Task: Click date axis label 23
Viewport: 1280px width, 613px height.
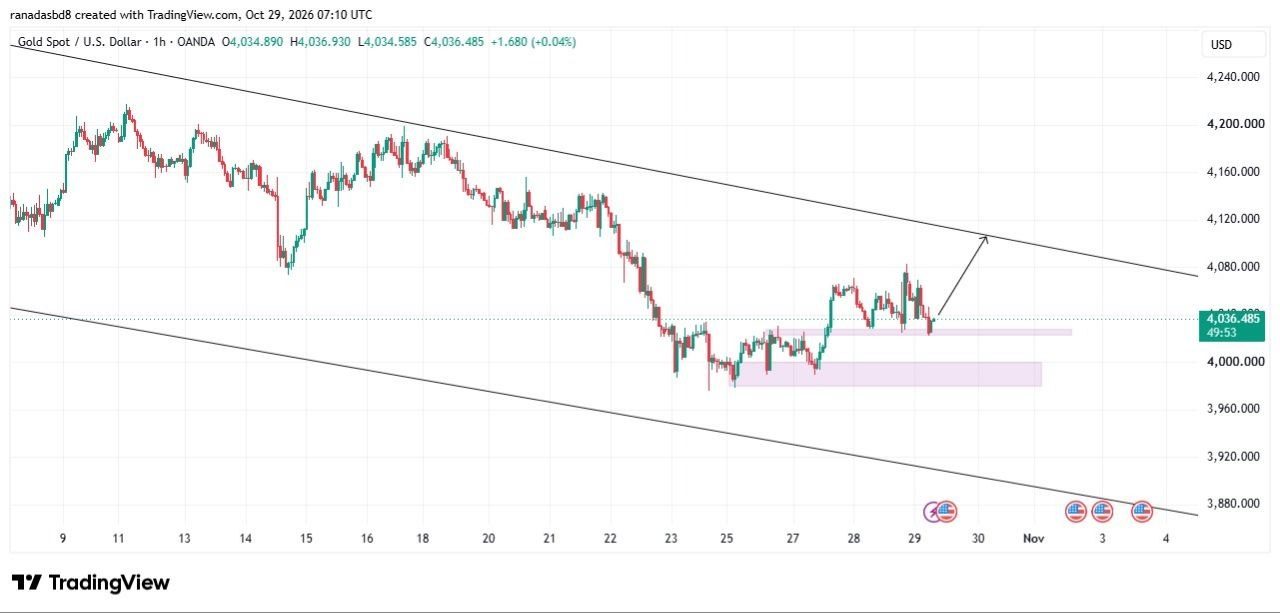Action: point(670,538)
